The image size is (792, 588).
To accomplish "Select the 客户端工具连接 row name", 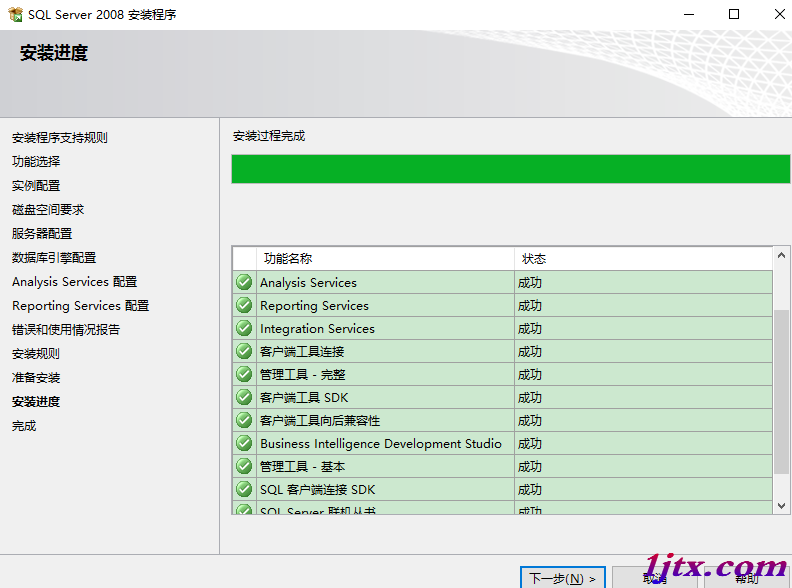I will [302, 352].
